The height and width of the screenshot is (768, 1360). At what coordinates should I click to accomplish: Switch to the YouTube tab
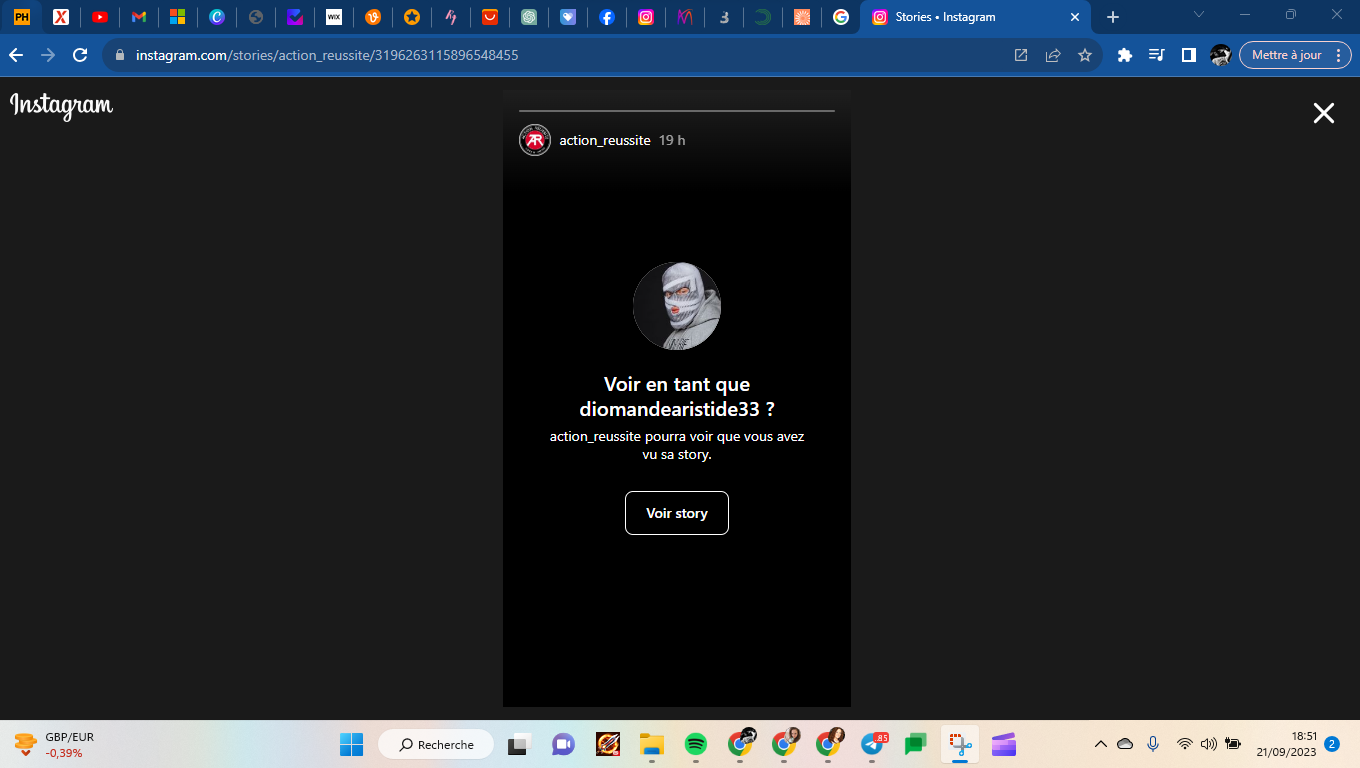(99, 17)
